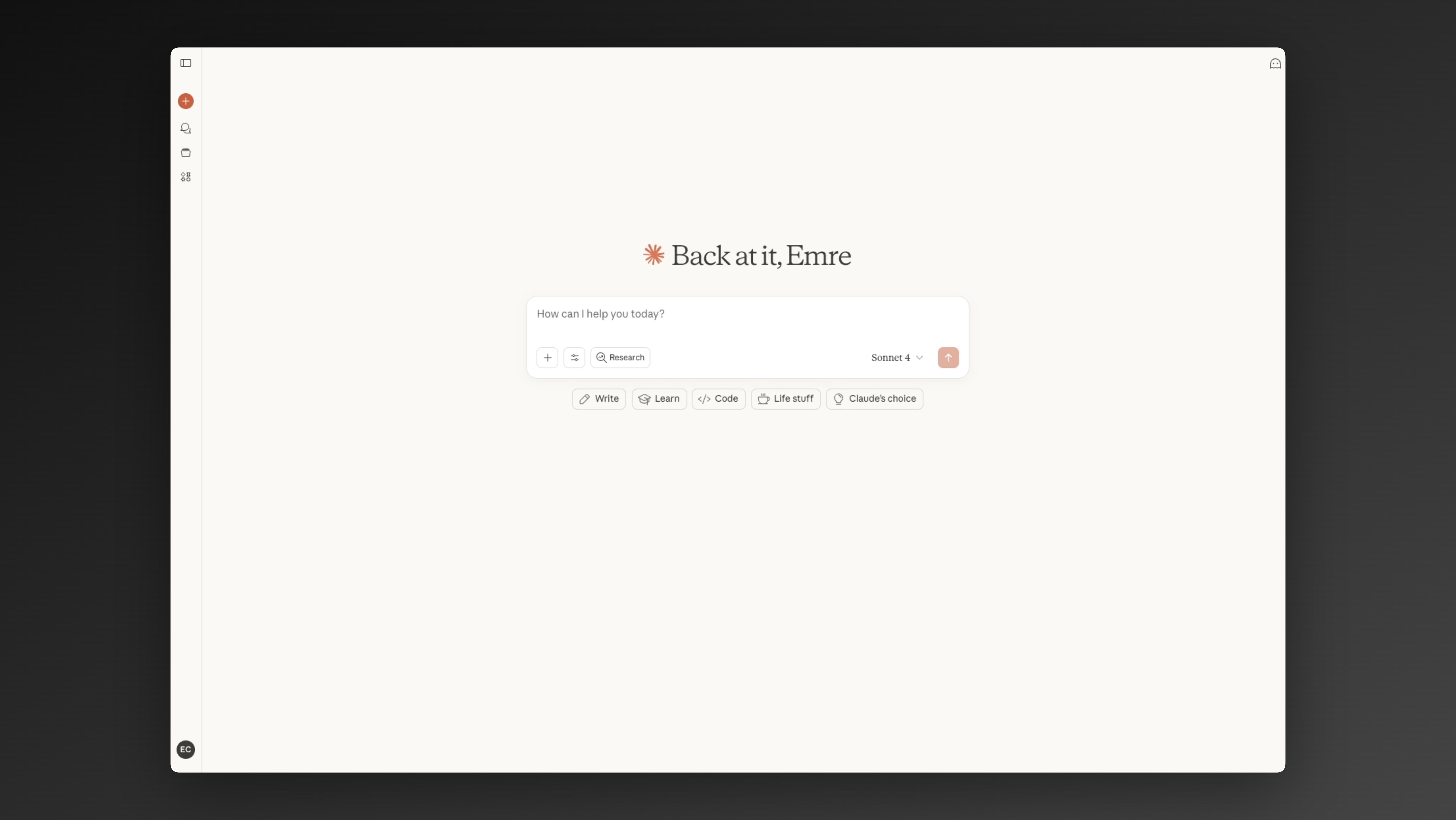Click the attachment plus icon
Viewport: 1456px width, 820px height.
546,358
